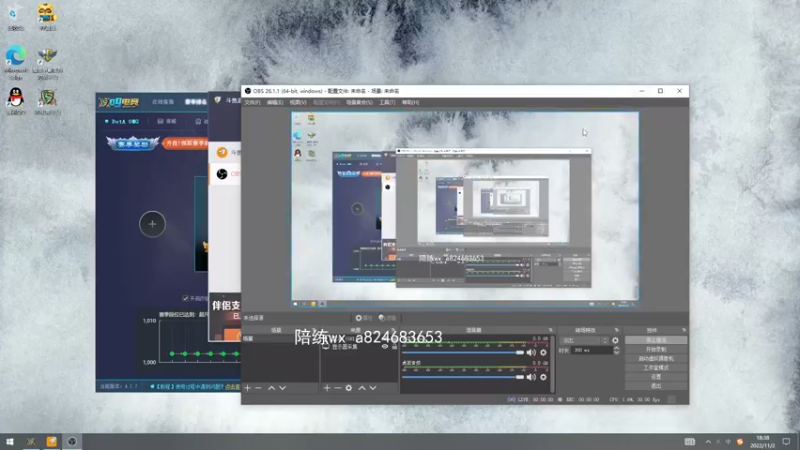Remove the selected source with minus icon
The width and height of the screenshot is (800, 450).
pyautogui.click(x=337, y=388)
